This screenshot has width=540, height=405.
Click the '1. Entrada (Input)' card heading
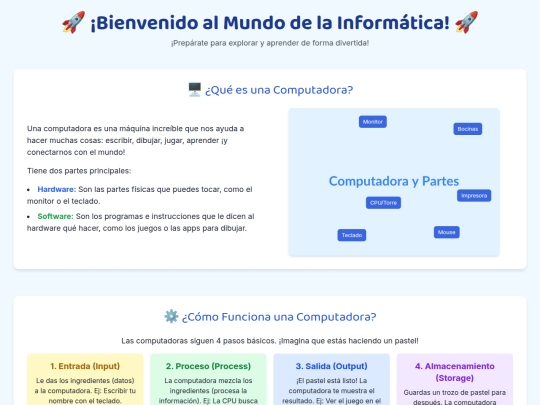(x=85, y=366)
